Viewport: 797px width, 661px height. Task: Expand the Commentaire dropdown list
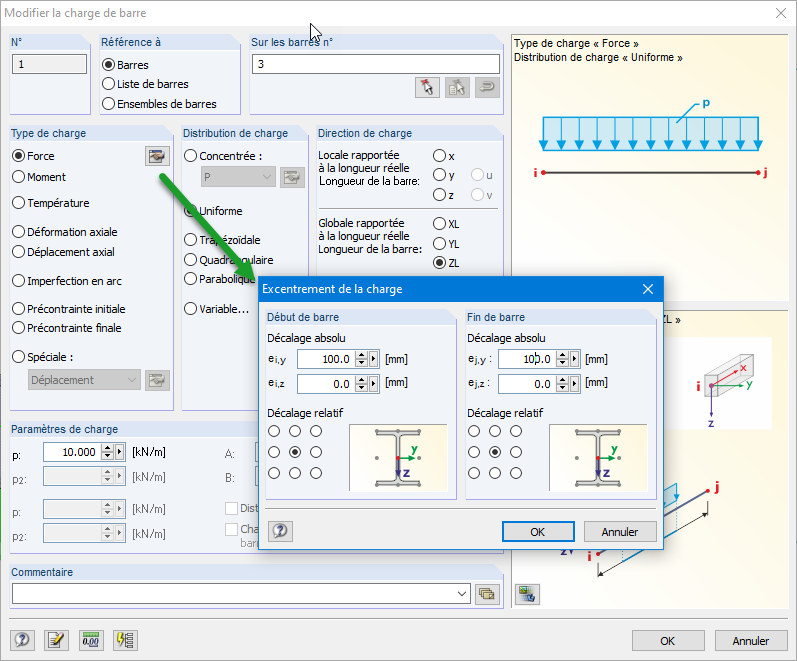pos(462,593)
